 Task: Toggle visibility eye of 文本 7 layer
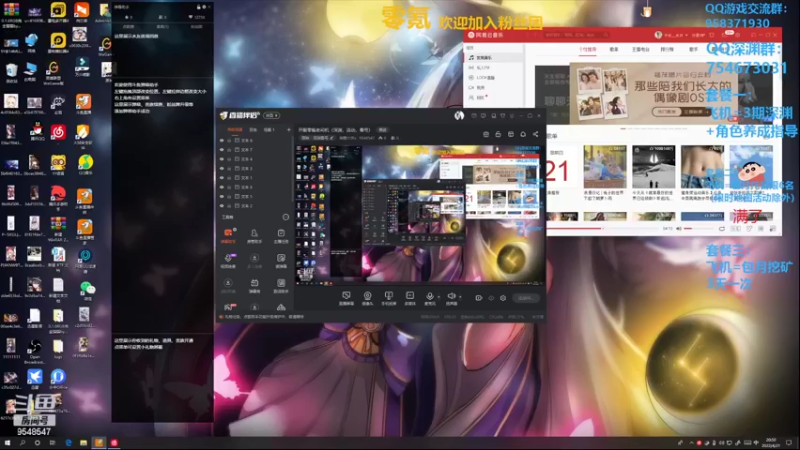222,150
